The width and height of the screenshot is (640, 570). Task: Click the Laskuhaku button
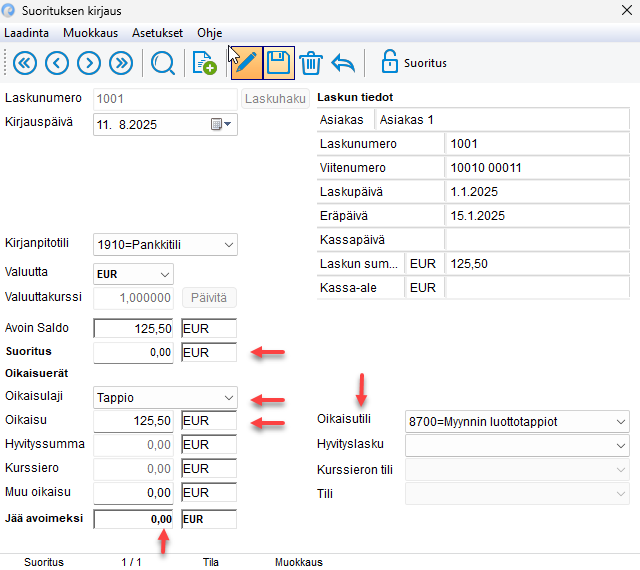point(275,99)
